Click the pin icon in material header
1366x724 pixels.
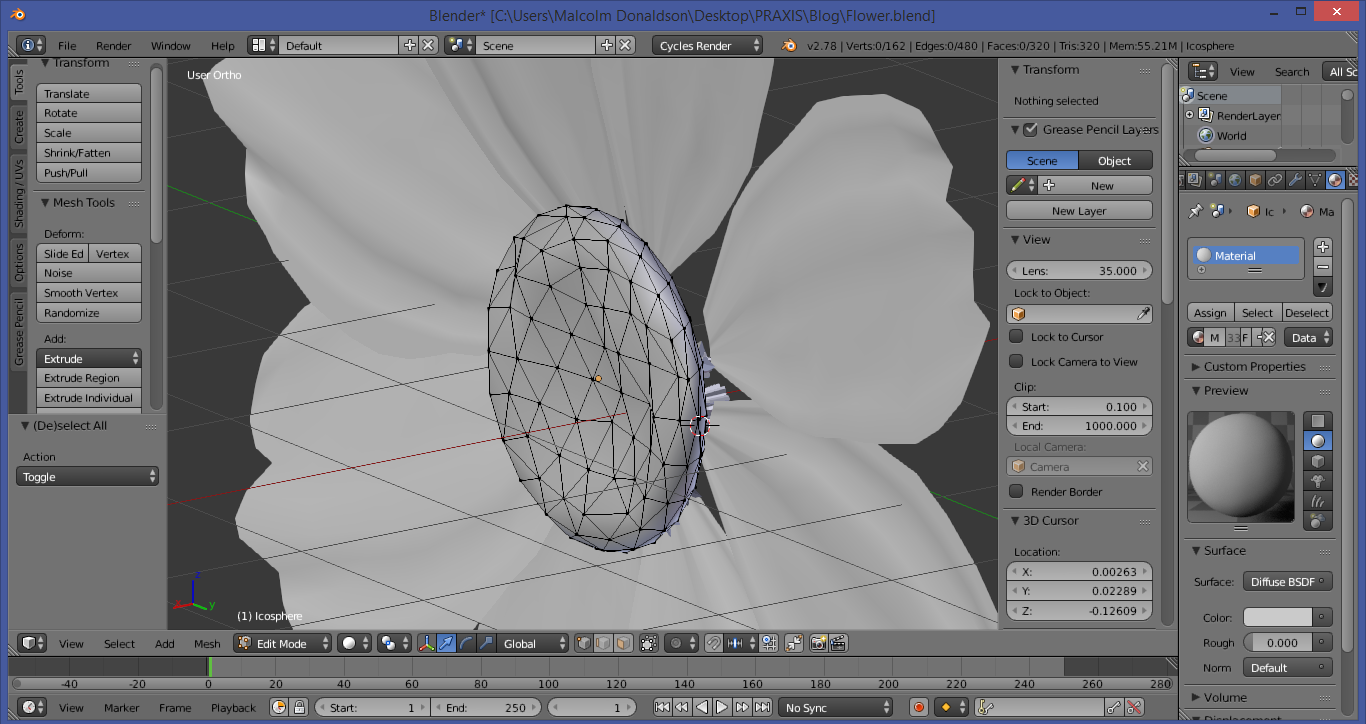coord(1195,211)
